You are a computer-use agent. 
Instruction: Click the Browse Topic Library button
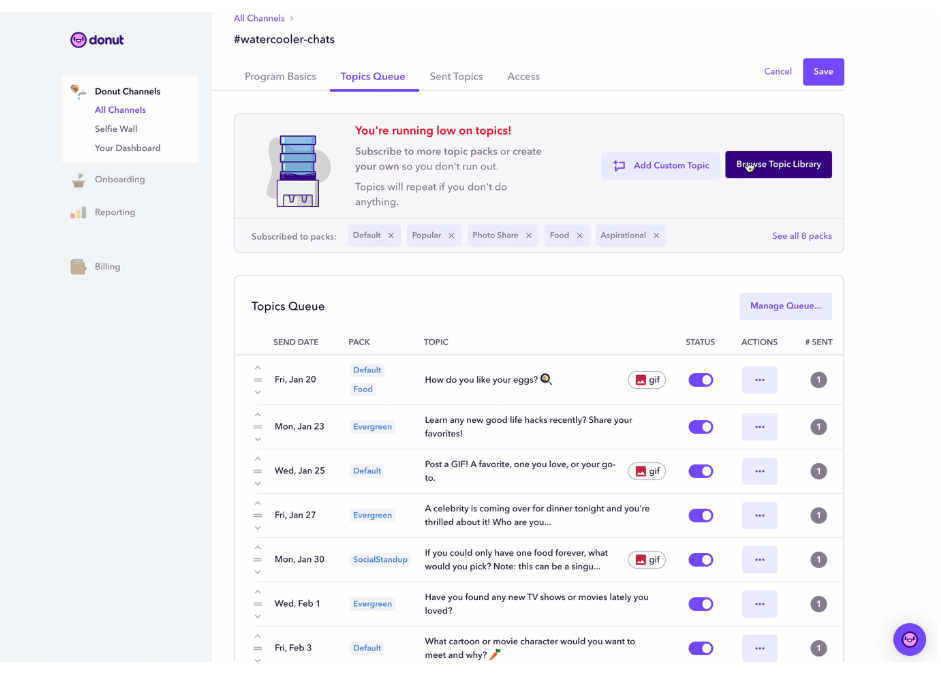778,165
